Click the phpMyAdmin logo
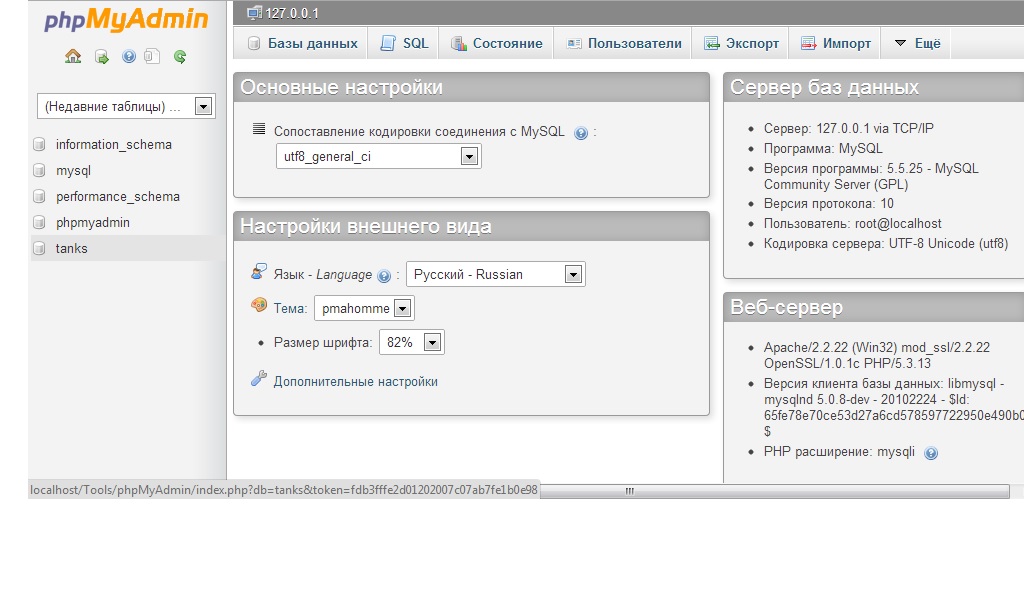 [126, 20]
